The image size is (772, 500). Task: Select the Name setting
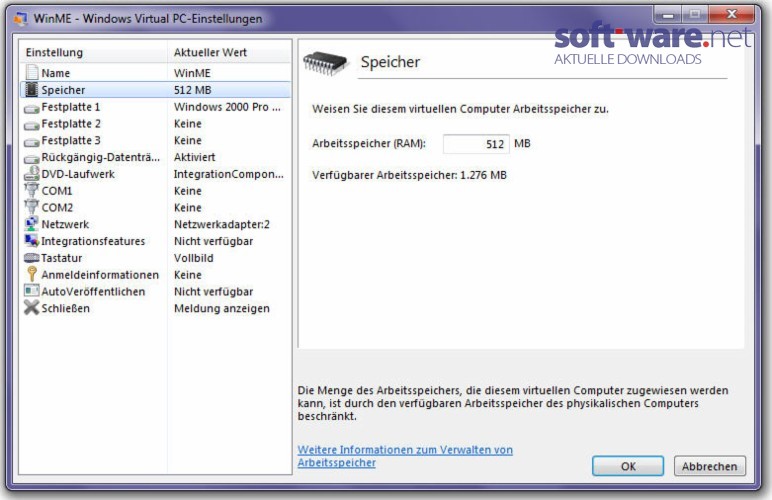(155, 73)
